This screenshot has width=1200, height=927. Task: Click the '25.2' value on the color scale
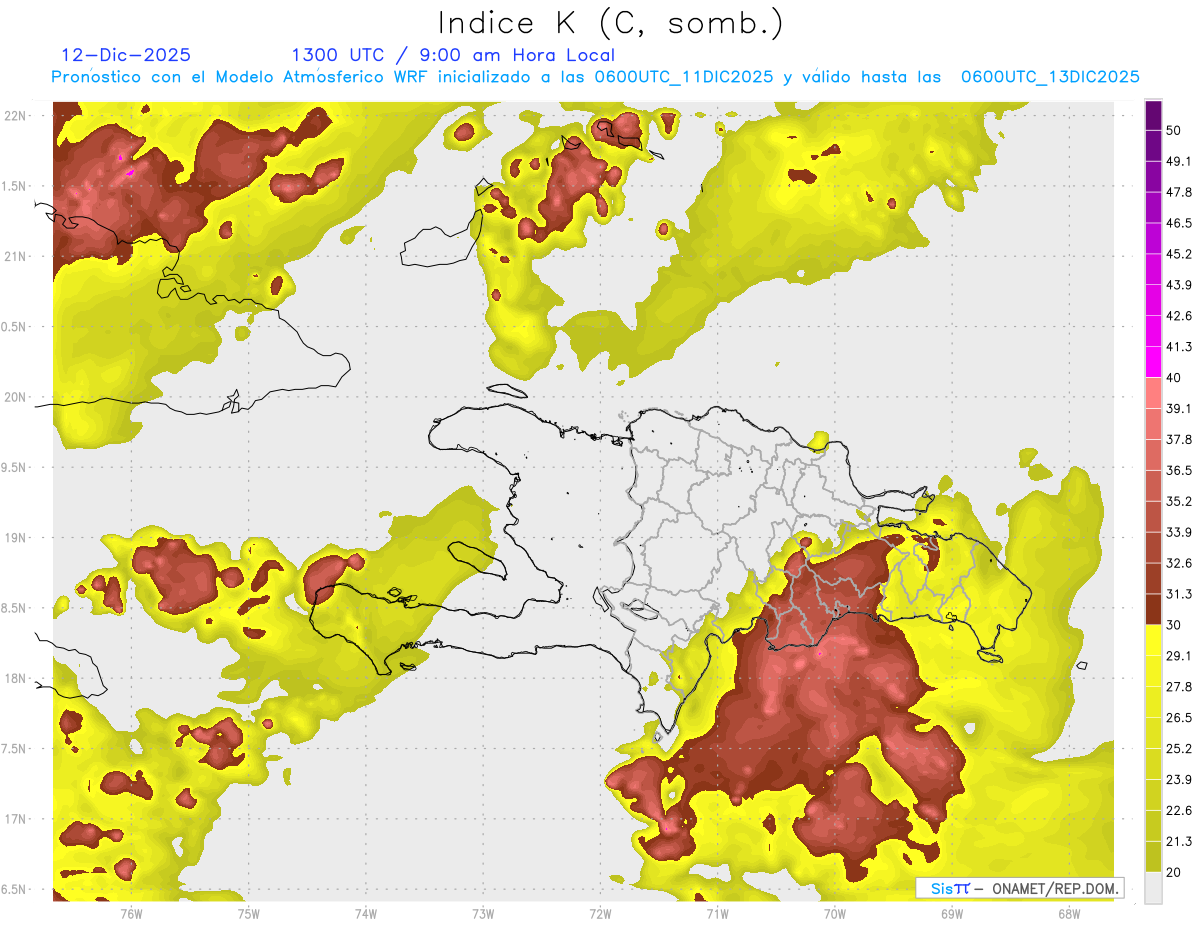1179,749
